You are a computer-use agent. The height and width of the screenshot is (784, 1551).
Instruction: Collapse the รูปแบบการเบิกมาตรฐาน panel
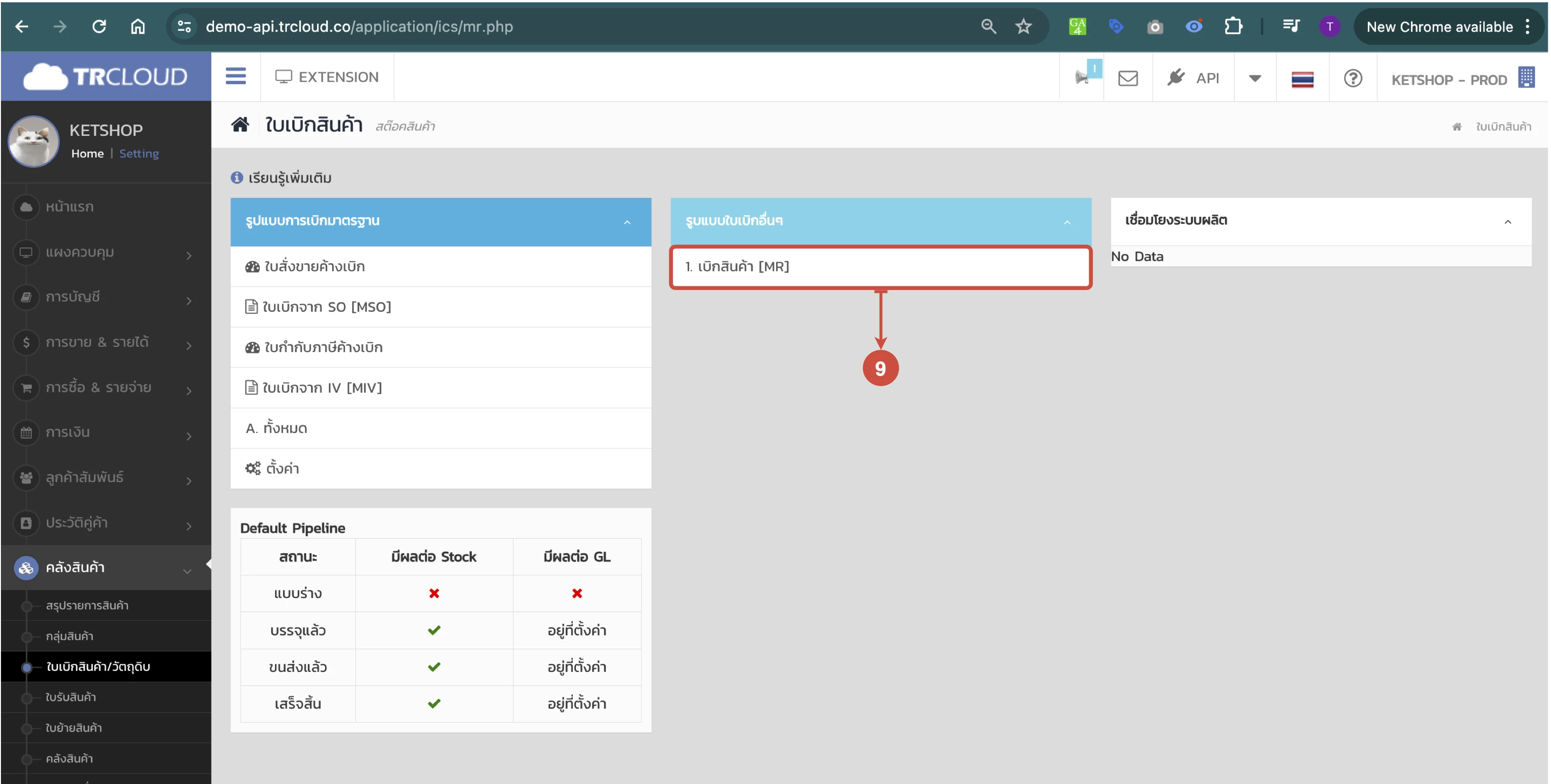pyautogui.click(x=627, y=222)
